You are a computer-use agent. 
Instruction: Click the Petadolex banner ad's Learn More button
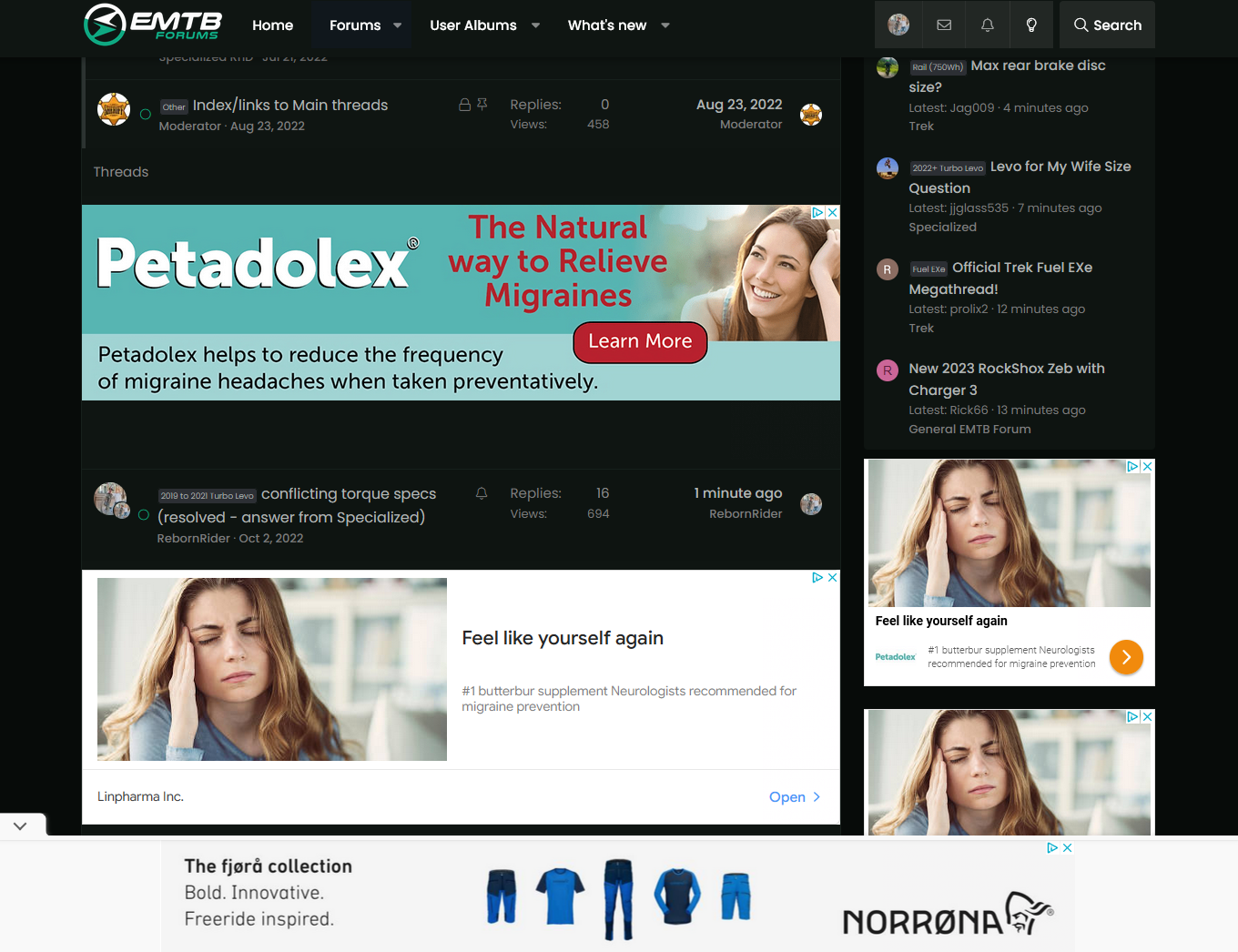tap(640, 341)
